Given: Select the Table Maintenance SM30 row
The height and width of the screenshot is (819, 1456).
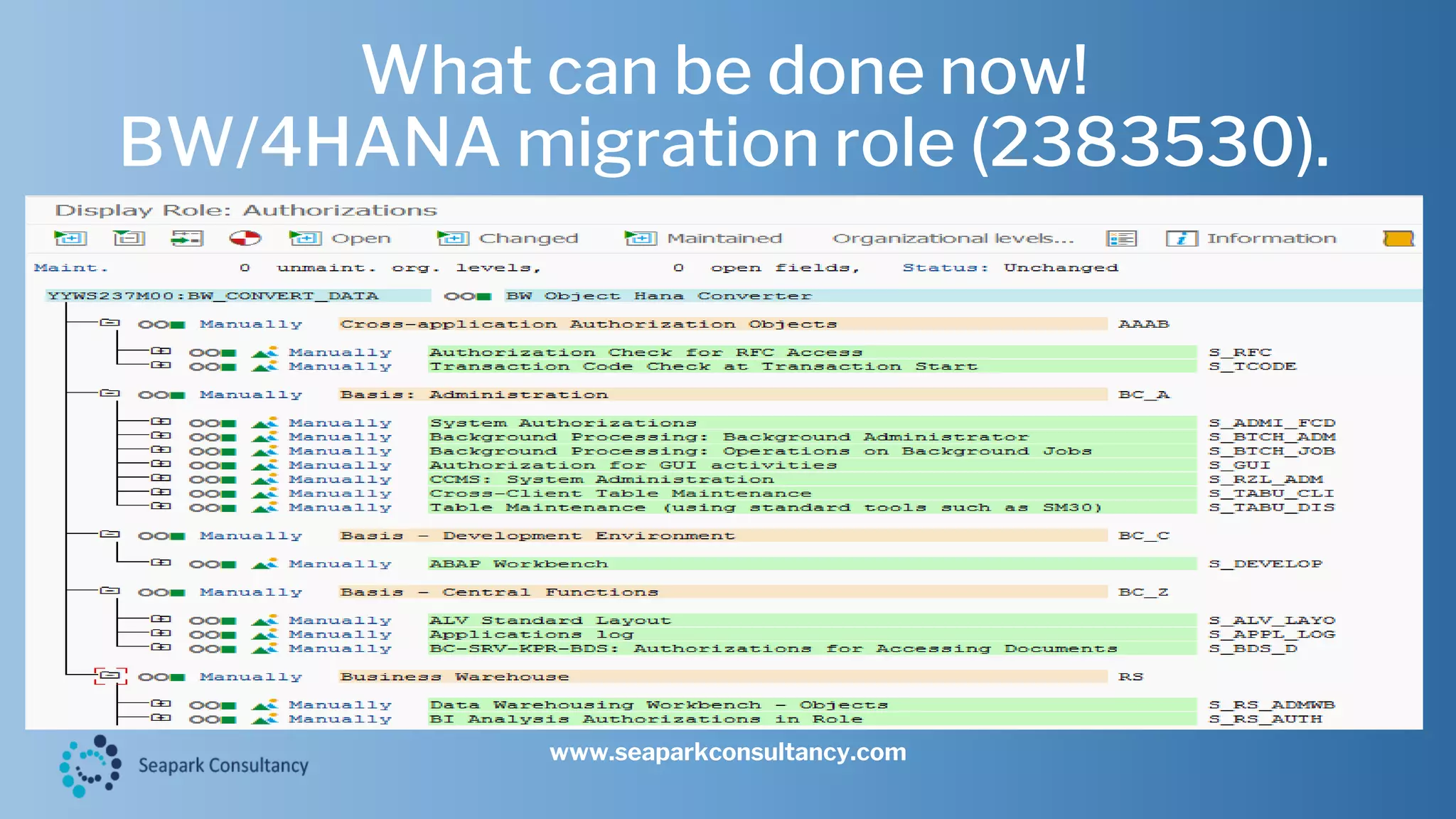Looking at the screenshot, I should pyautogui.click(x=812, y=508).
